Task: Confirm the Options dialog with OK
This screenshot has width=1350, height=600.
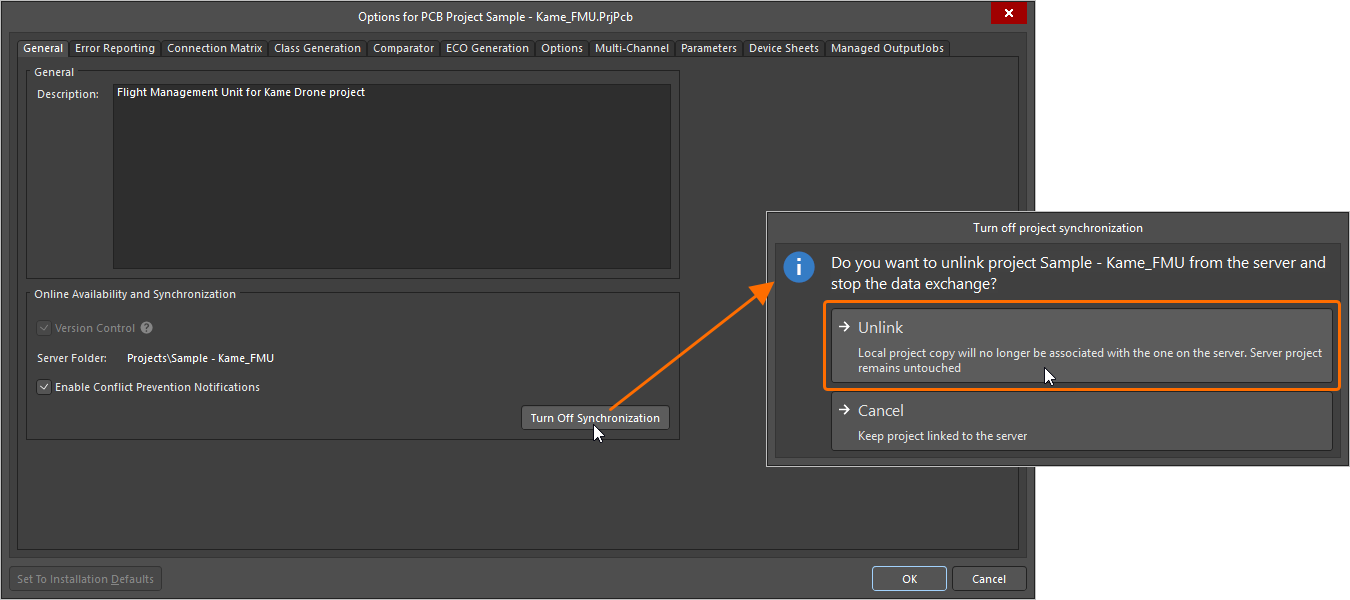Action: (909, 579)
